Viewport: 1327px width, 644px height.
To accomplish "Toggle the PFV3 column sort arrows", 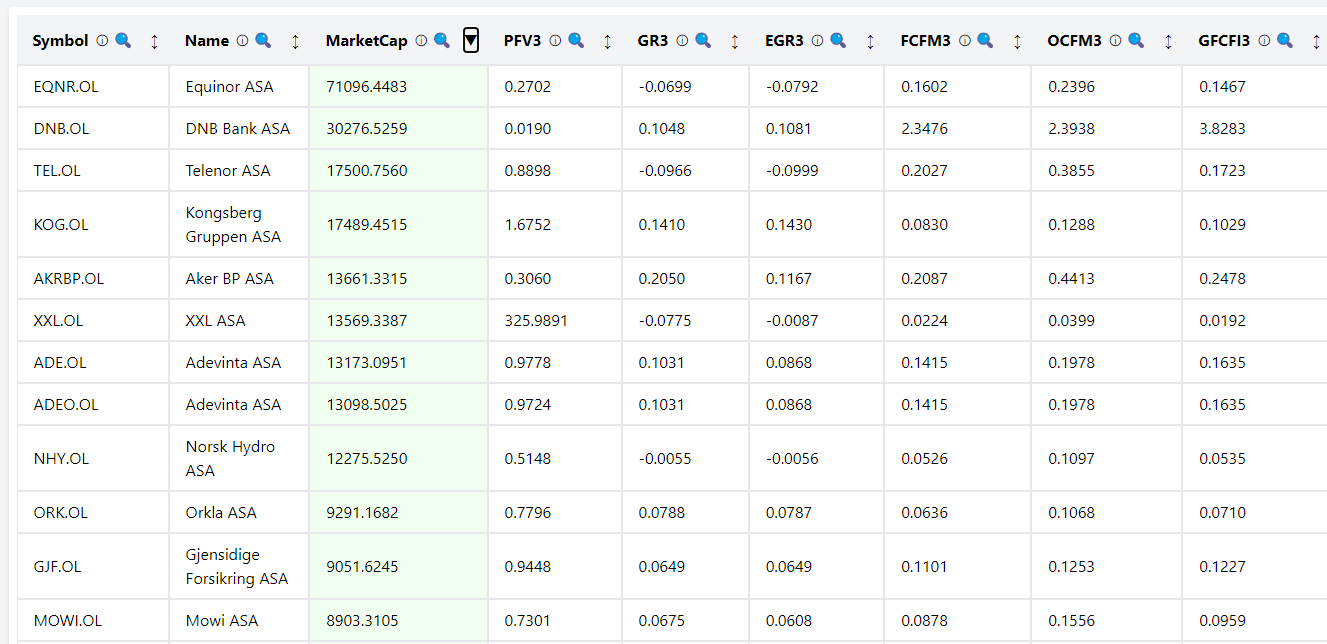I will tap(607, 41).
